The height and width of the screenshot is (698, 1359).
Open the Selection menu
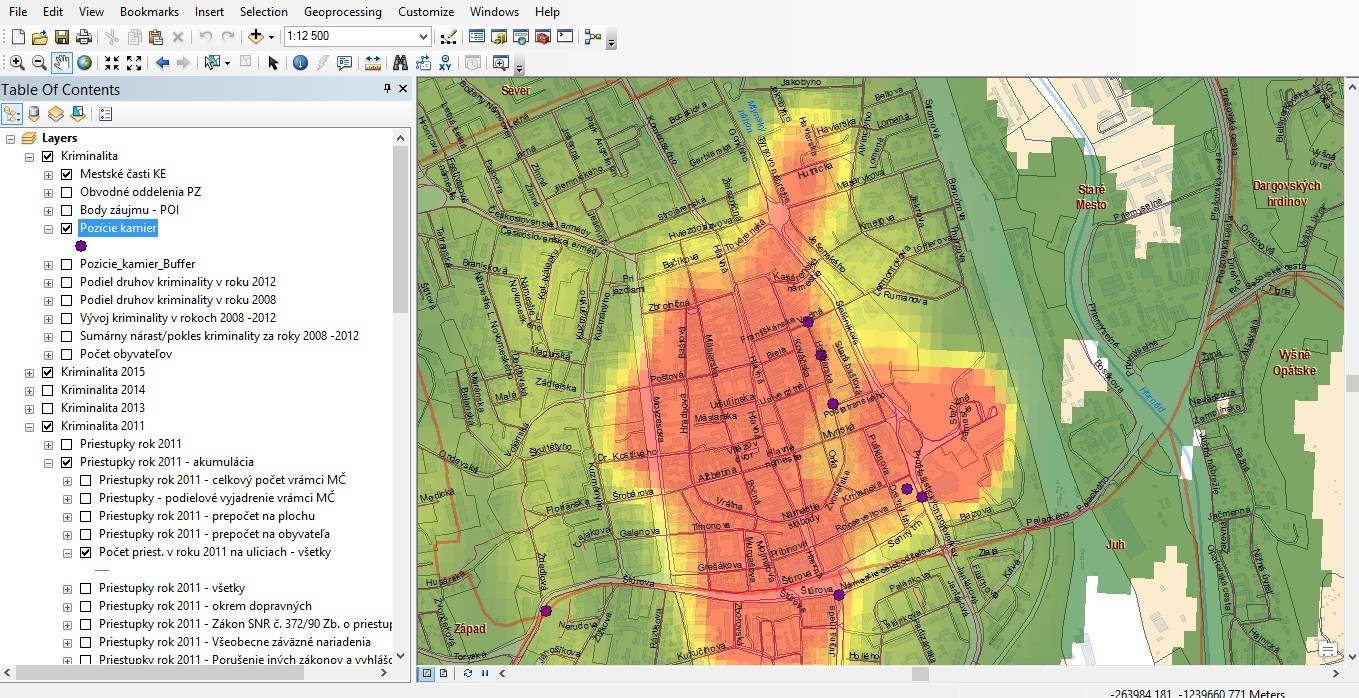(x=264, y=12)
